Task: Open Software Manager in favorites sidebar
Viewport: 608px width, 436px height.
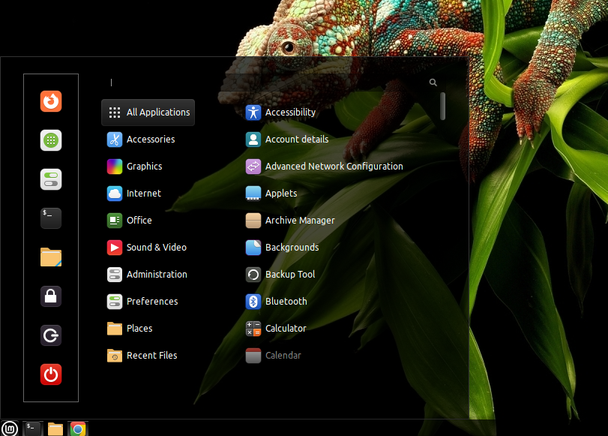Action: click(51, 140)
